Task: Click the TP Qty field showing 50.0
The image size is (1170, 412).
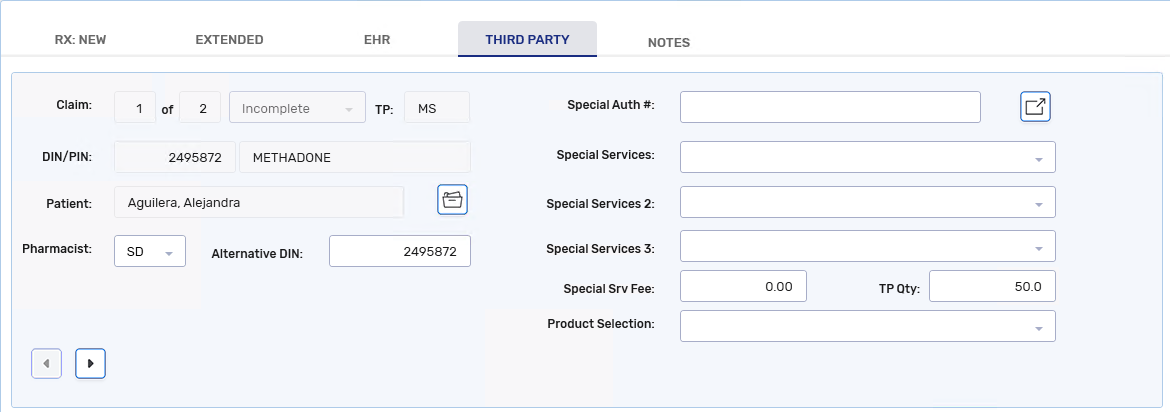Action: pos(991,286)
